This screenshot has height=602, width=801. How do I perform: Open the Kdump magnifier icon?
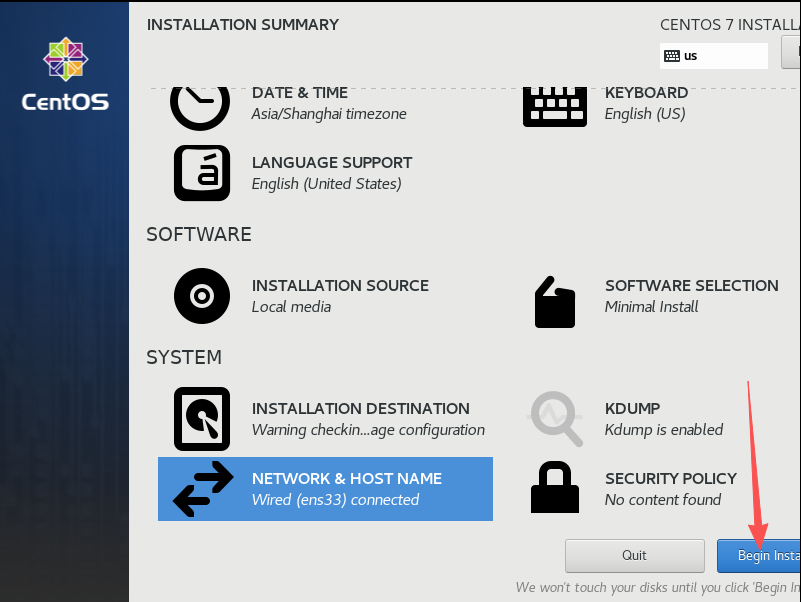point(555,419)
